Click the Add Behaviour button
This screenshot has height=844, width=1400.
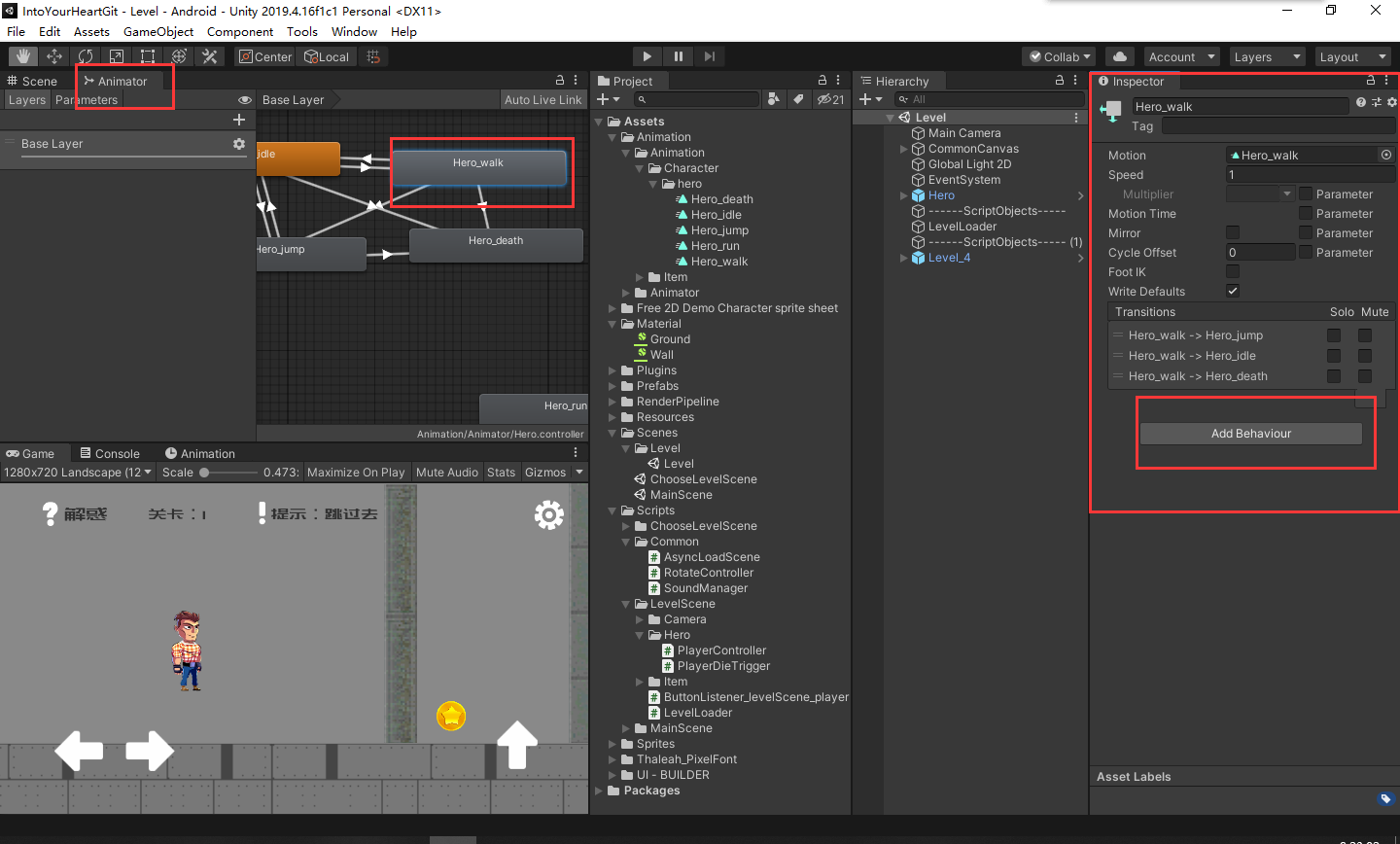pyautogui.click(x=1250, y=434)
